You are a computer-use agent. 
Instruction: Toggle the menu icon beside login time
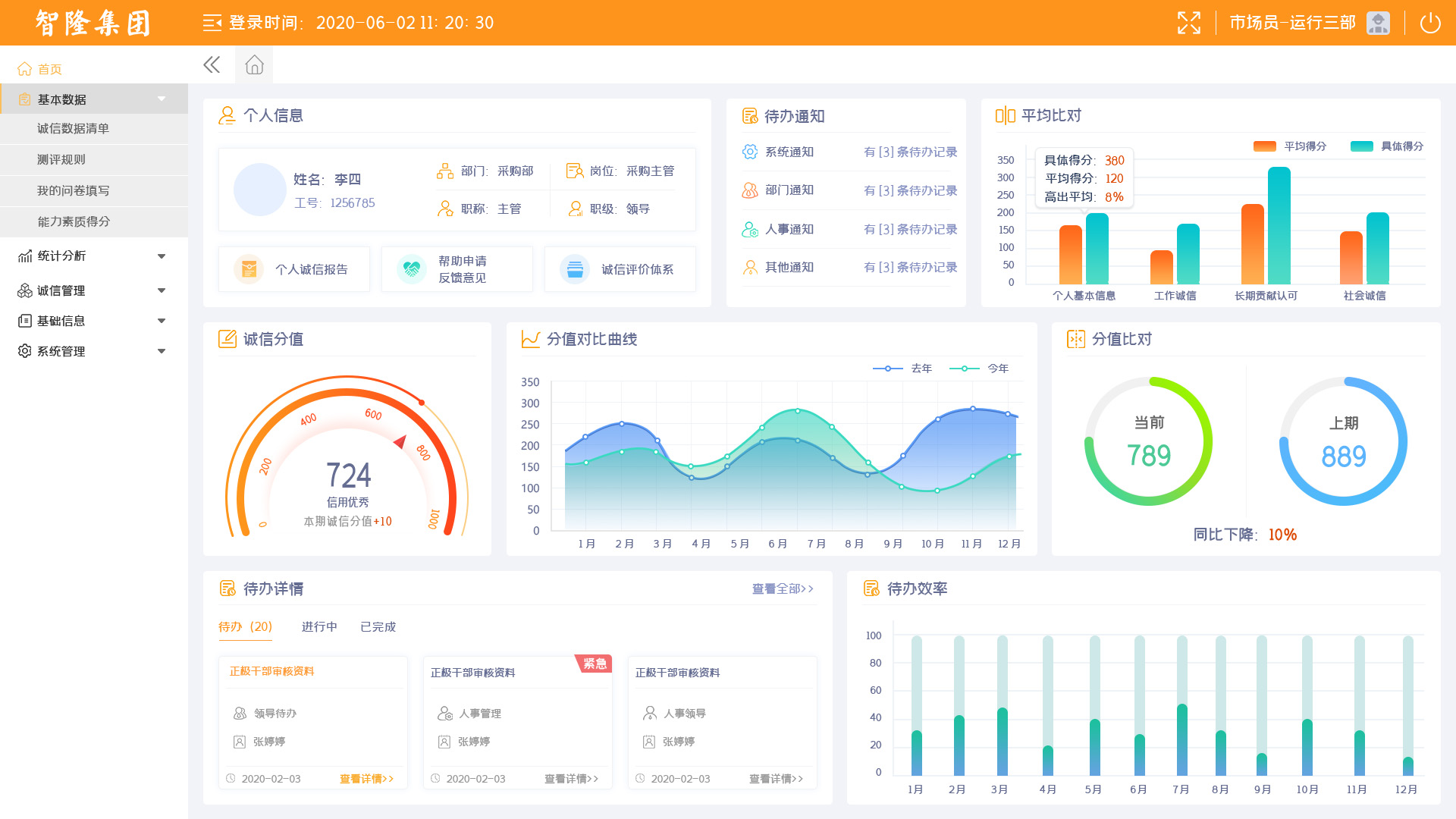212,23
